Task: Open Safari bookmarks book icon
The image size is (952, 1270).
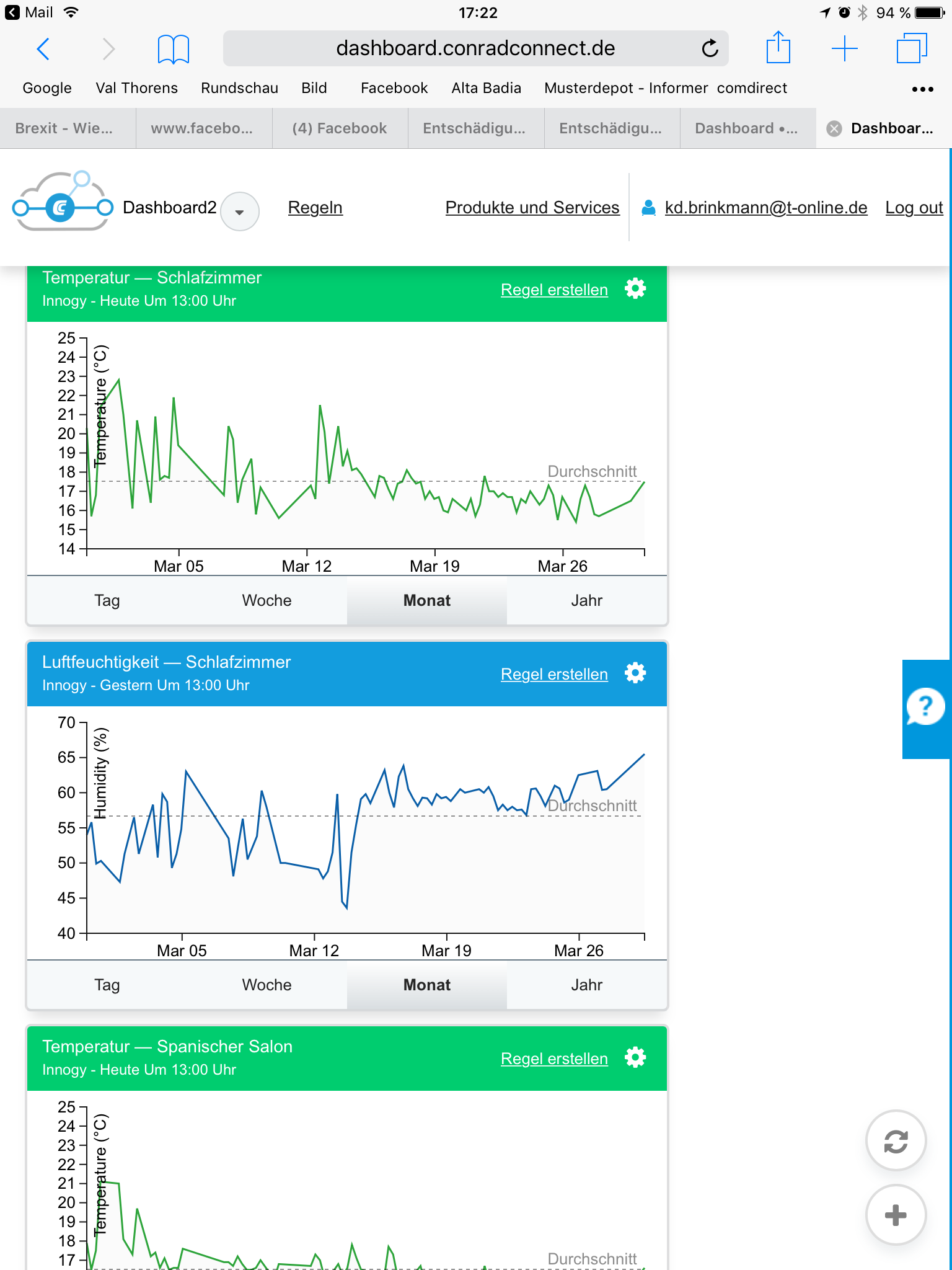Action: pos(173,48)
